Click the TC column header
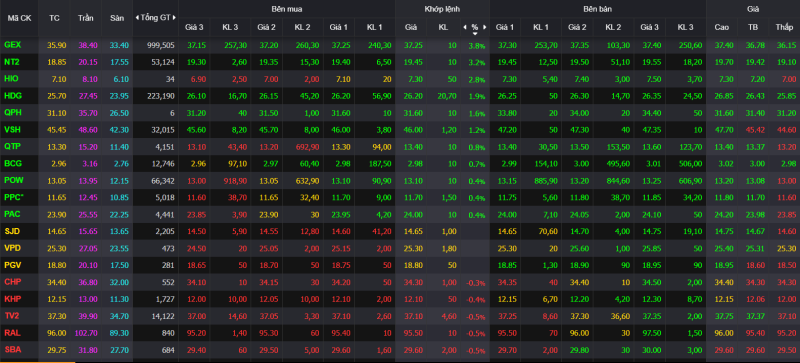Viewport: 800px width, 363px height. [55, 17]
